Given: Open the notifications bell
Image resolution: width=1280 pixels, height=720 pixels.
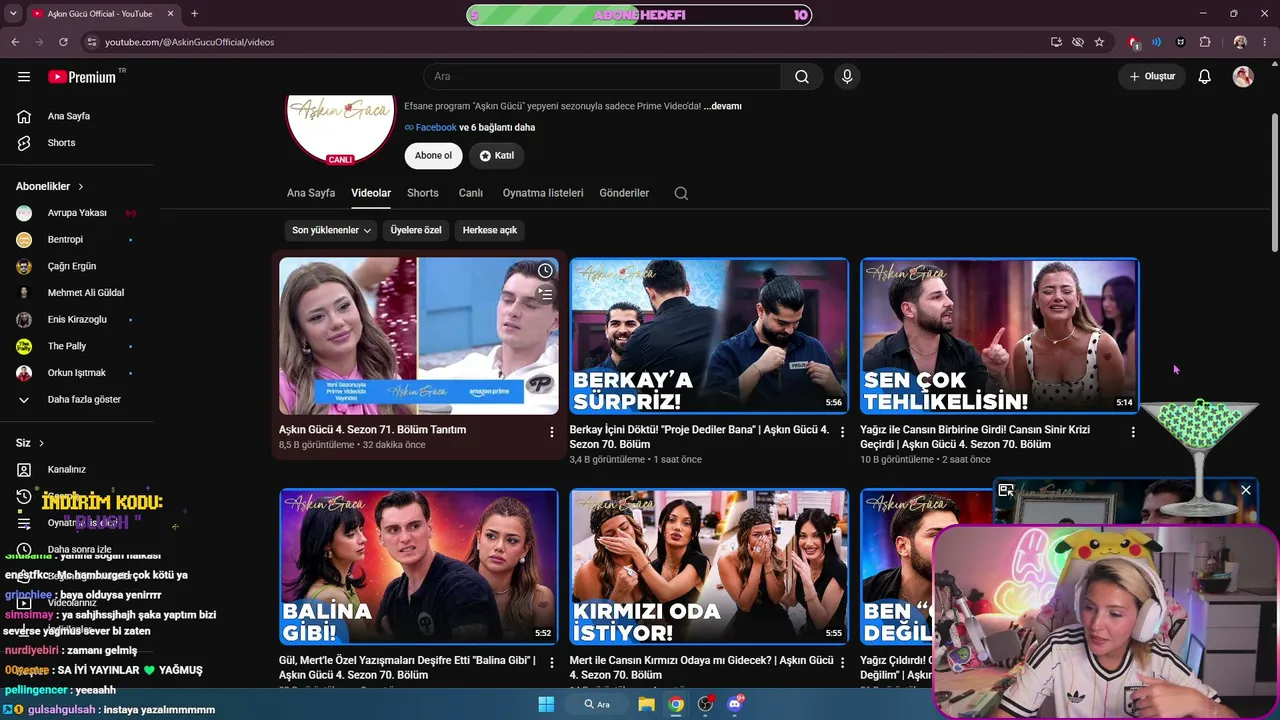Looking at the screenshot, I should click(x=1205, y=77).
